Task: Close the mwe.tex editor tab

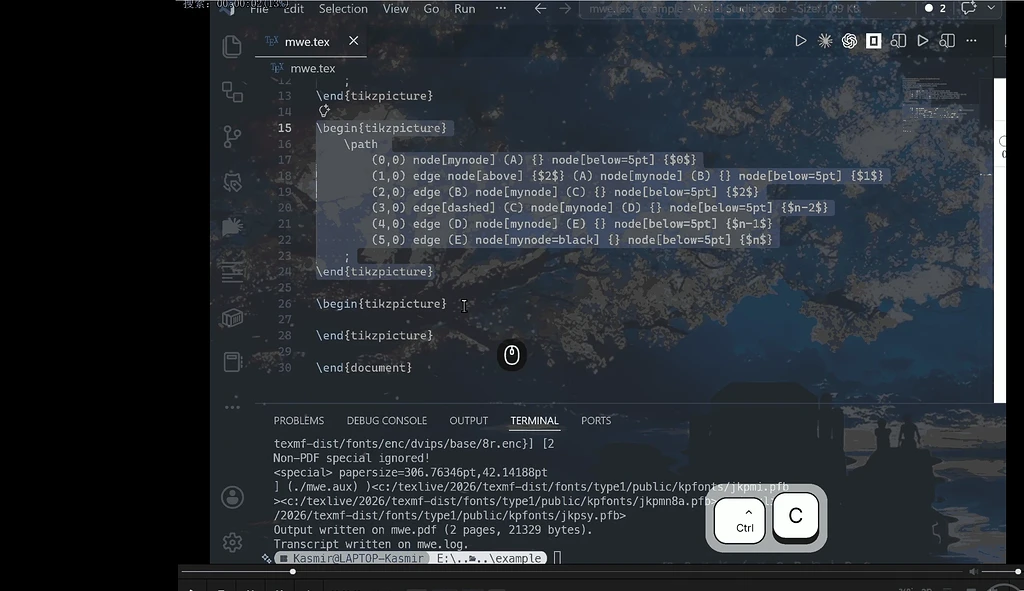Action: click(x=353, y=41)
